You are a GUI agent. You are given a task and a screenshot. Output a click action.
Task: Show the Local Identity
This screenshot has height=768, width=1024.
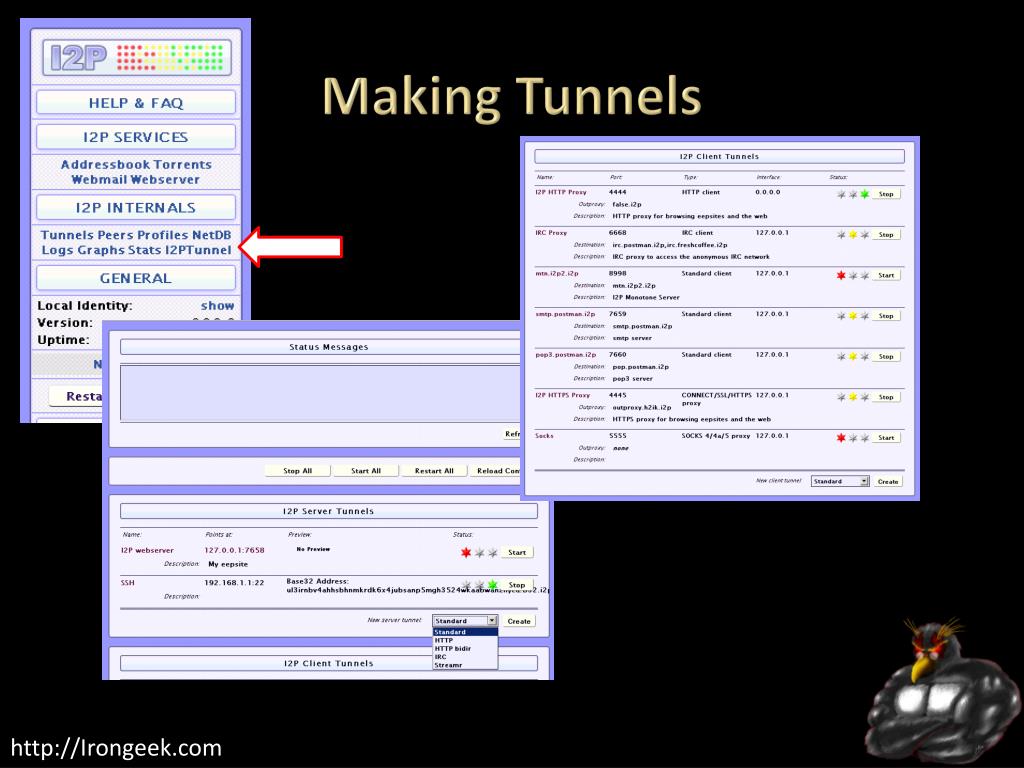[x=217, y=306]
